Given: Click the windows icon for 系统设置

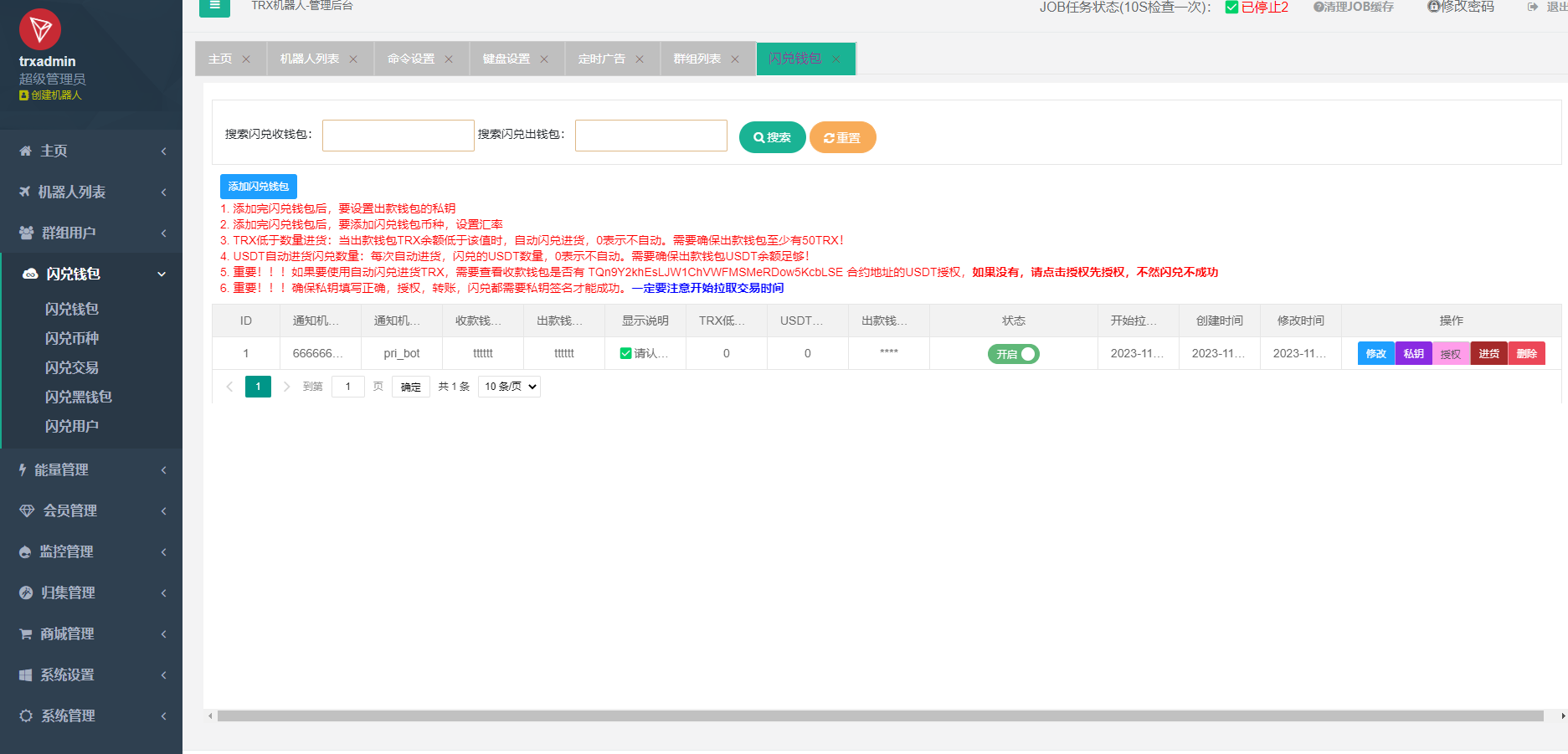Looking at the screenshot, I should click(x=26, y=674).
